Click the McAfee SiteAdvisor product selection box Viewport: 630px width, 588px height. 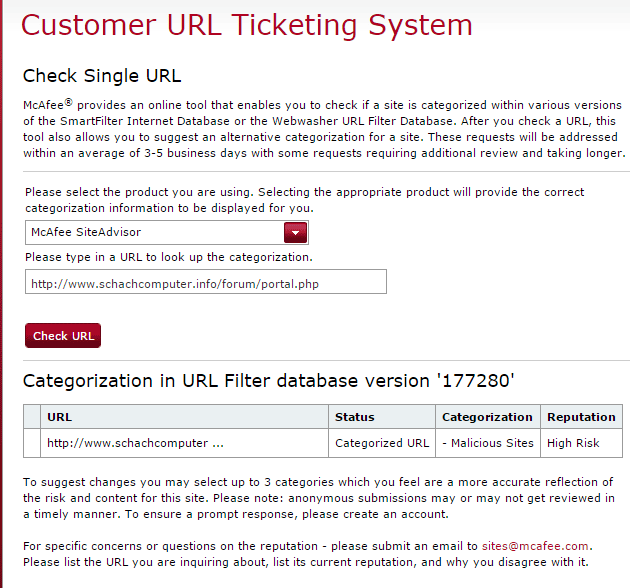point(155,233)
